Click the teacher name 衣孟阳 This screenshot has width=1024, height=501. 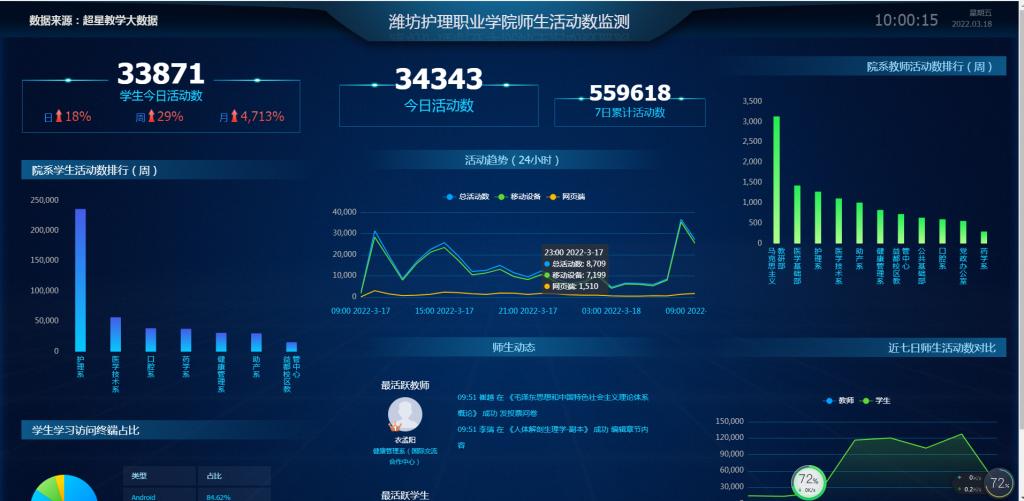pos(405,440)
